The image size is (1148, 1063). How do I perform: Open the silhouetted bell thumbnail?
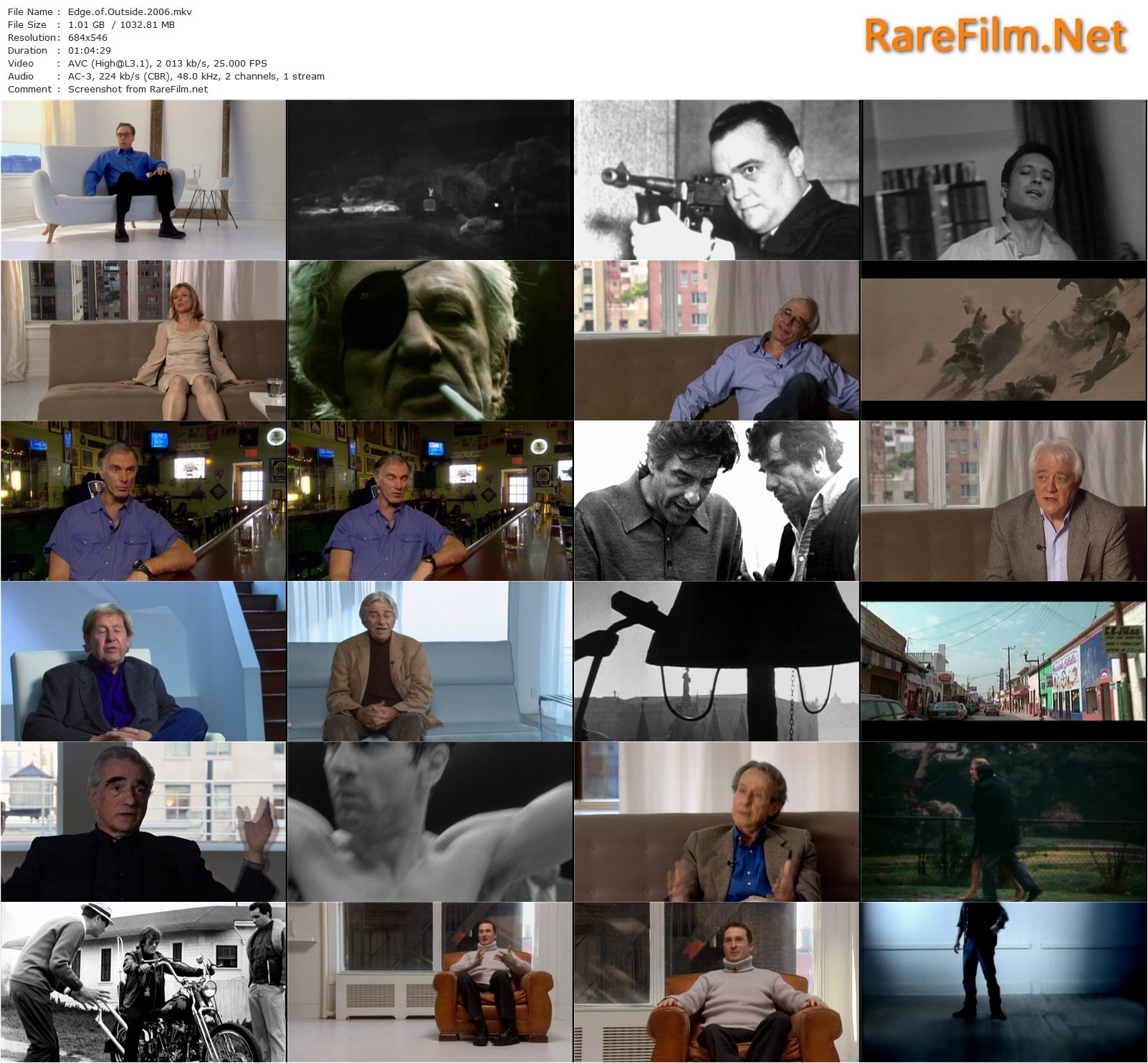point(717,661)
